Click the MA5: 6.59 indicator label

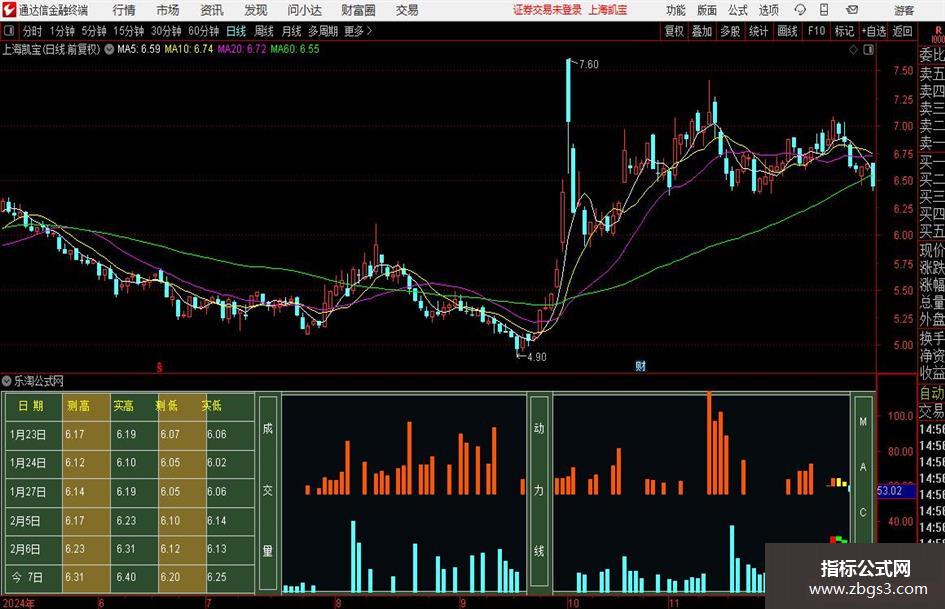[139, 49]
